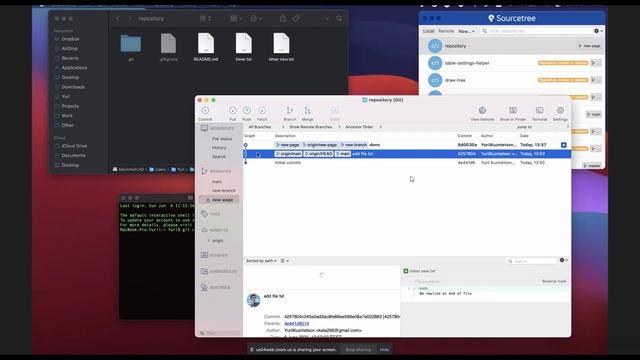Open History in Workspace
The image size is (640, 360).
click(219, 148)
